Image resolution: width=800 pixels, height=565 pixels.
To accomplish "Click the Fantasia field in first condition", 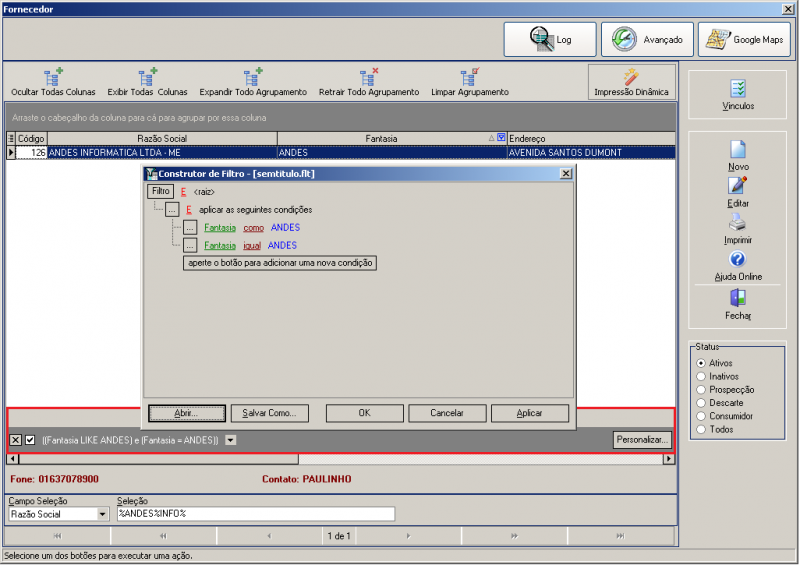I will pyautogui.click(x=220, y=228).
